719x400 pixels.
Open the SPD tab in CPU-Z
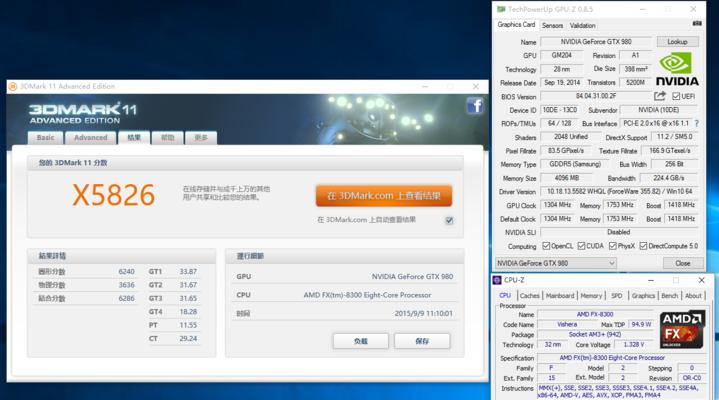pyautogui.click(x=617, y=296)
